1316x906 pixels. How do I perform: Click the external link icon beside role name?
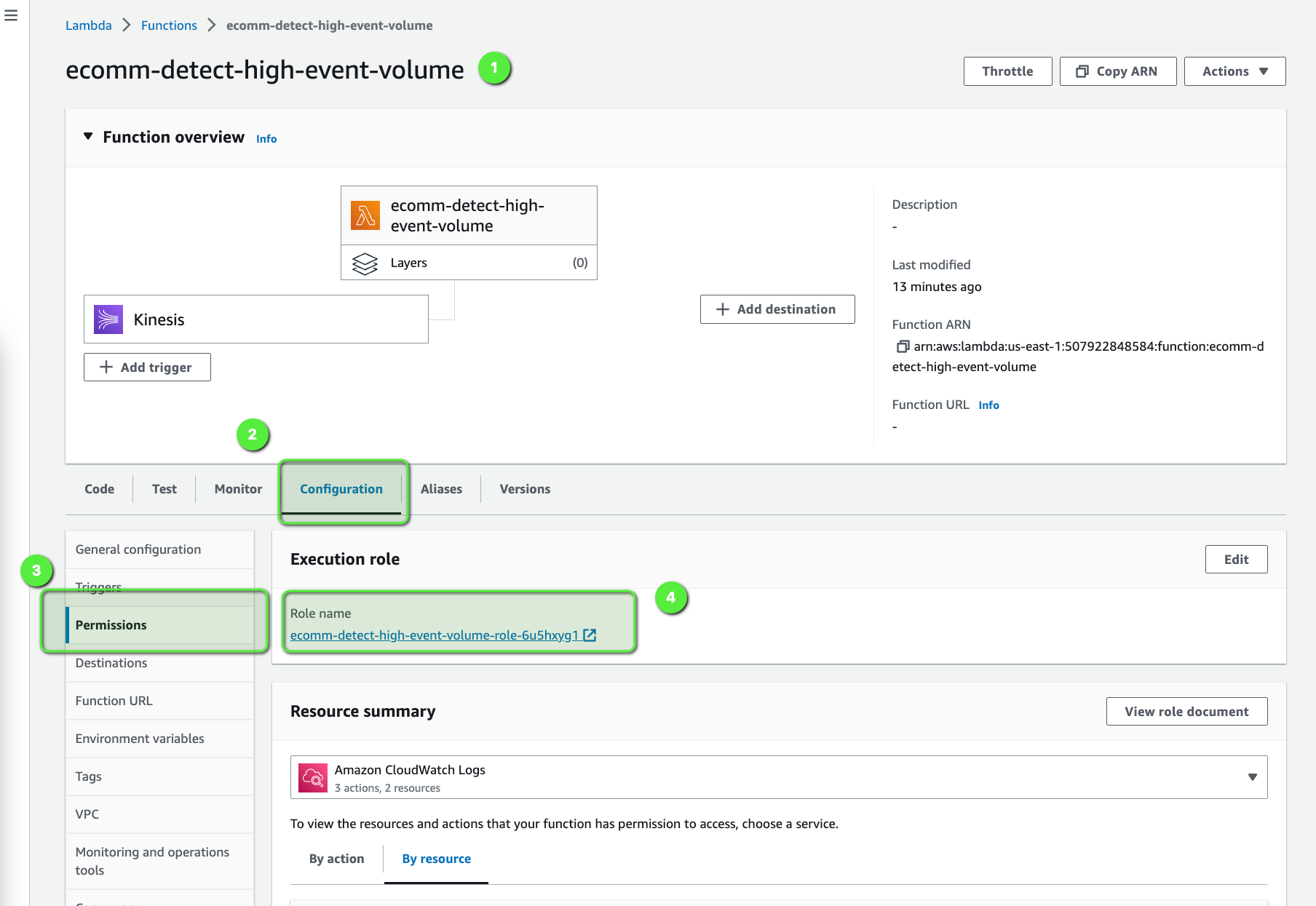tap(590, 635)
